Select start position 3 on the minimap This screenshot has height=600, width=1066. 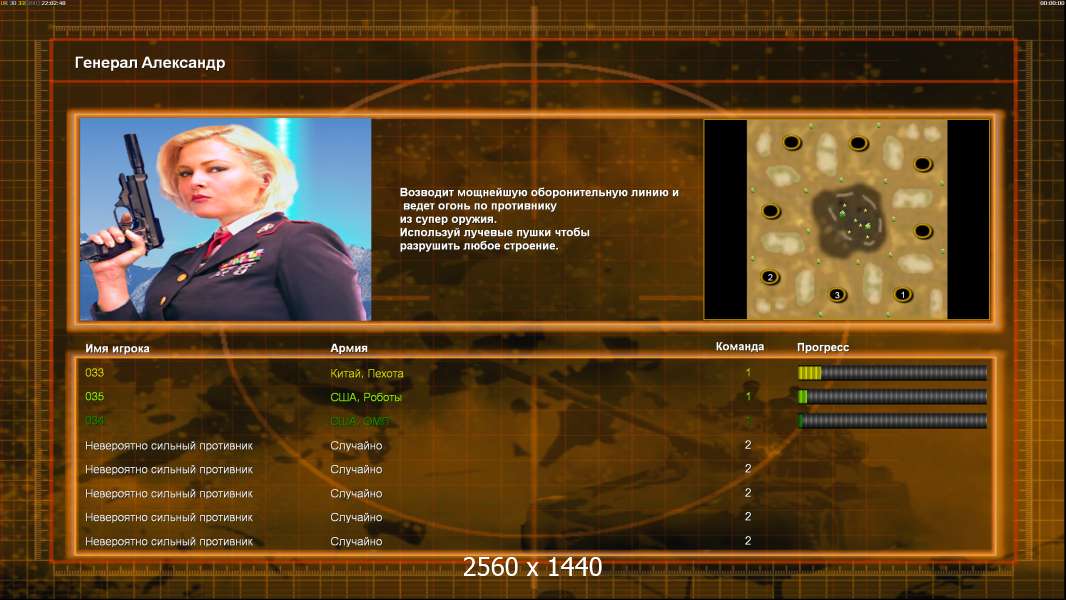tap(837, 294)
